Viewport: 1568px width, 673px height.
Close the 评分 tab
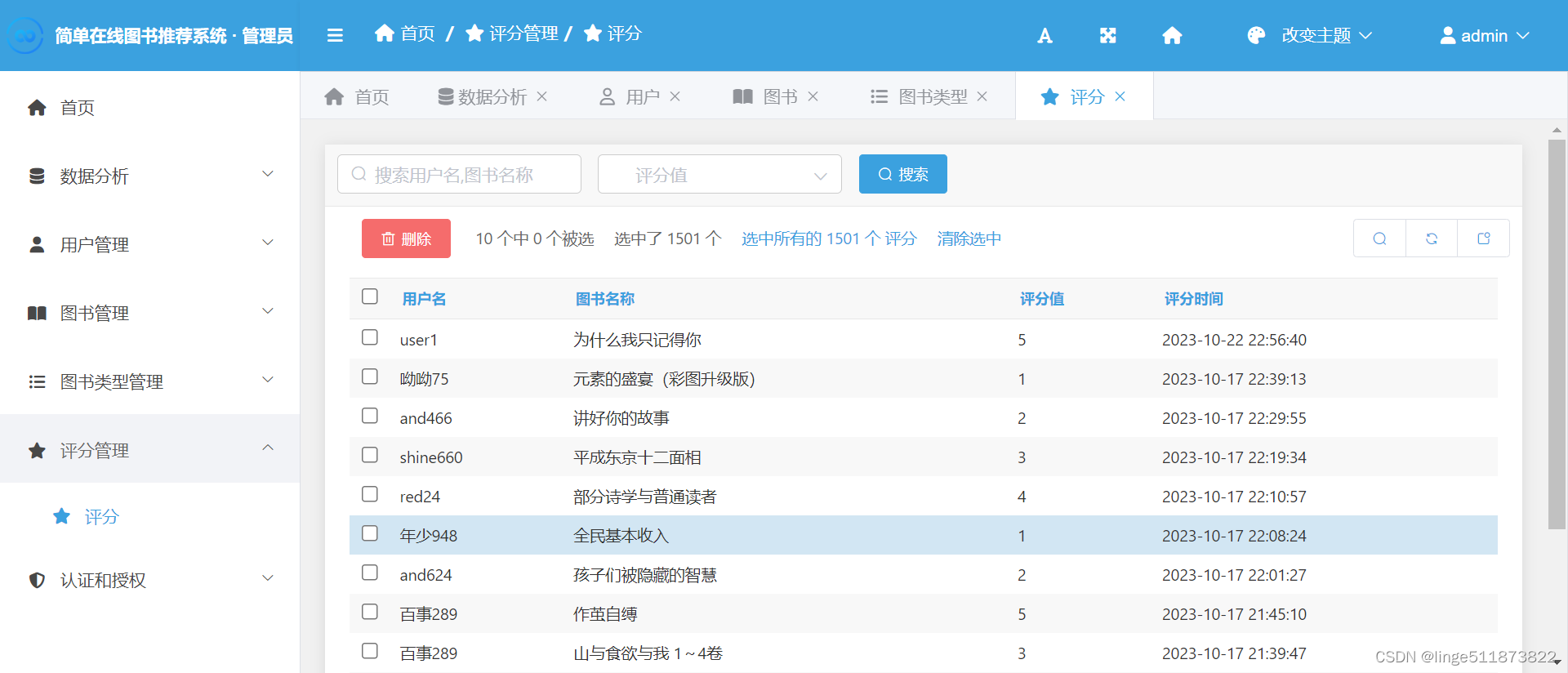[x=1120, y=96]
